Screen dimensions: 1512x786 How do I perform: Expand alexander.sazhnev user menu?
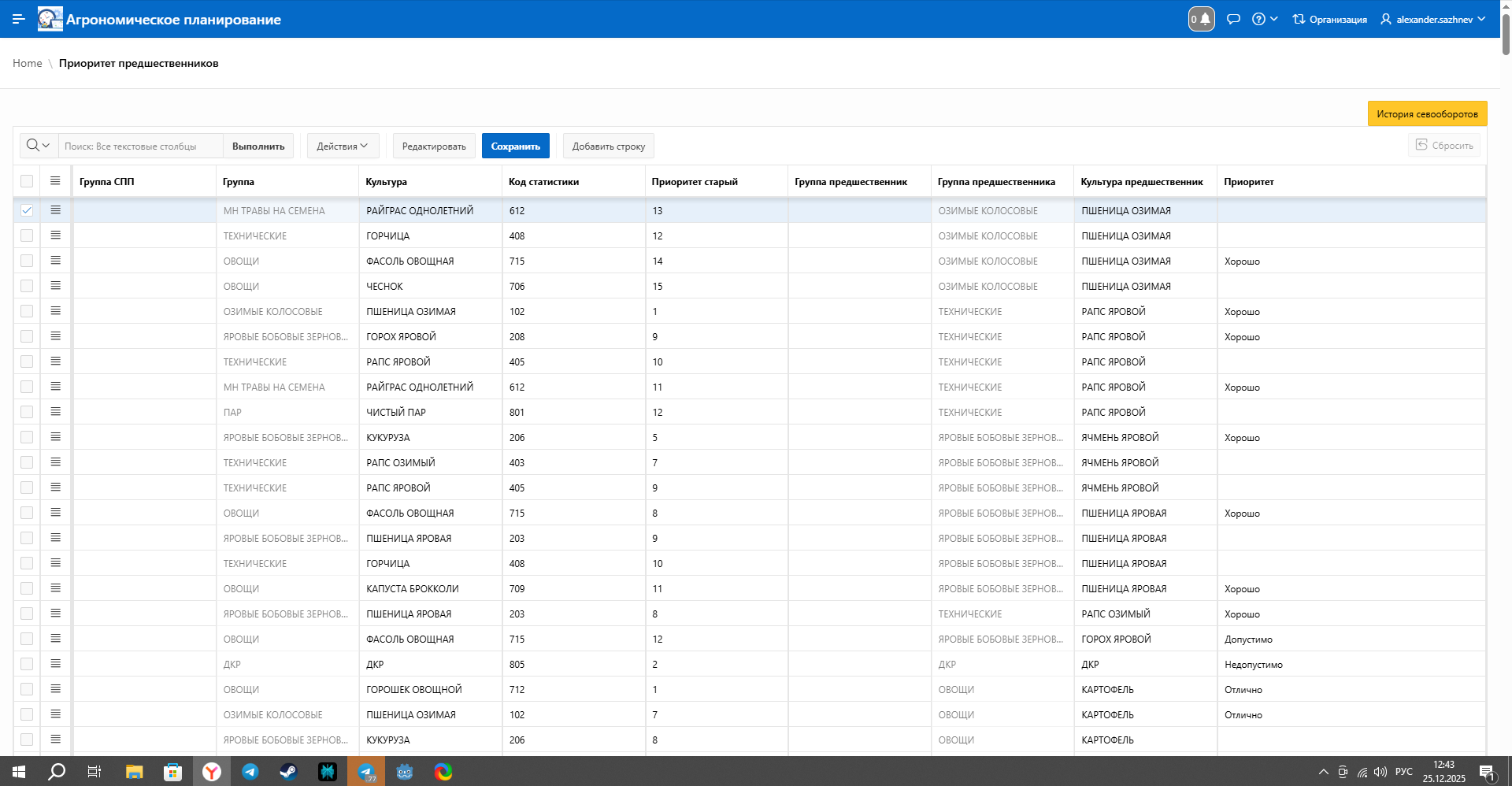(x=1433, y=19)
